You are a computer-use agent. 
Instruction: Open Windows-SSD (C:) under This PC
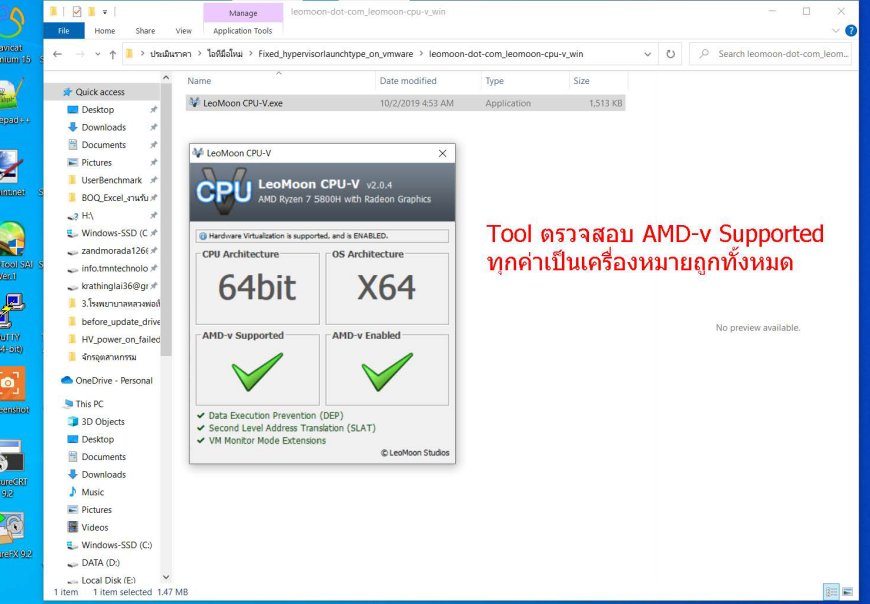(x=117, y=545)
